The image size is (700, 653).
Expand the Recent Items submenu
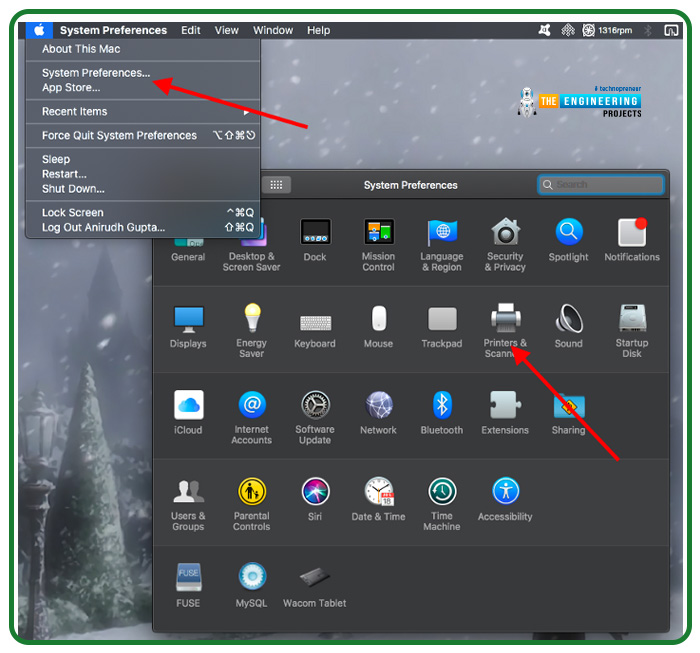143,112
